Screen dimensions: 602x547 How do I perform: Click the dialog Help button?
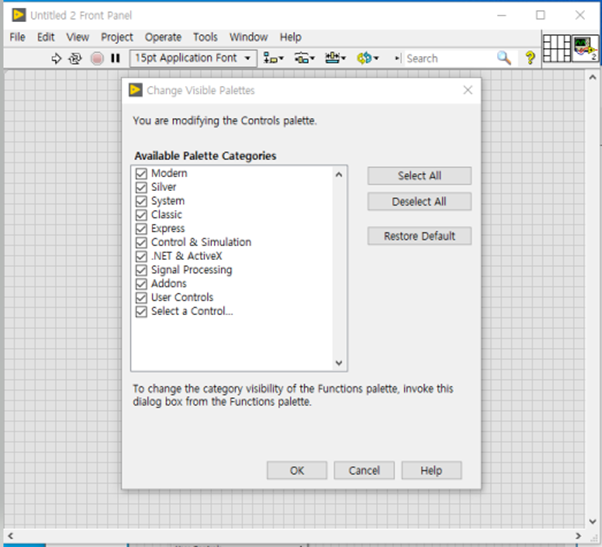tap(431, 471)
